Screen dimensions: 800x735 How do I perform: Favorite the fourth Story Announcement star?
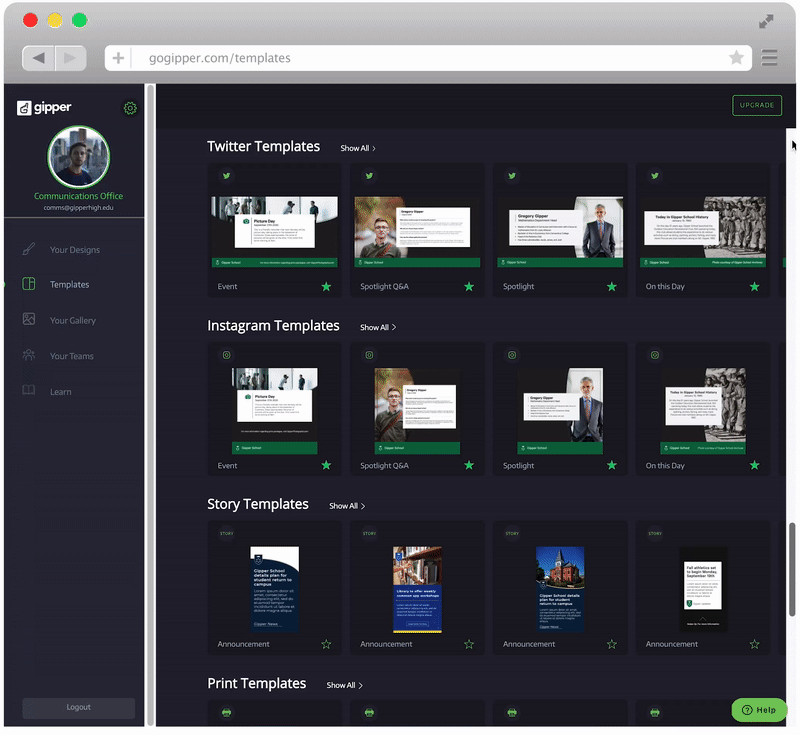pyautogui.click(x=755, y=644)
